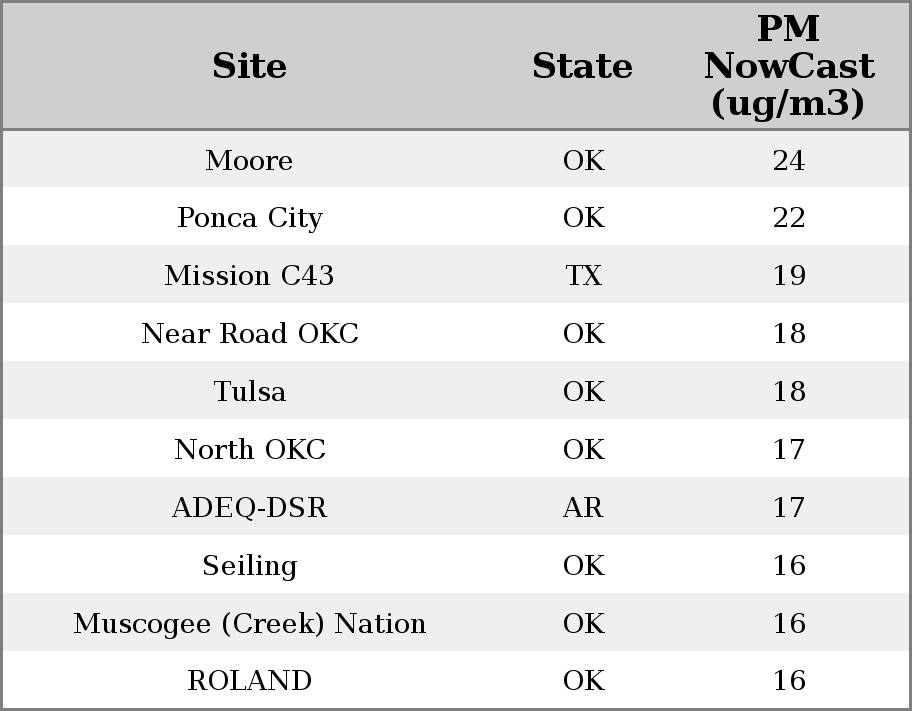Click the ADEQ-DSR site entry
This screenshot has height=711, width=912.
pyautogui.click(x=249, y=507)
